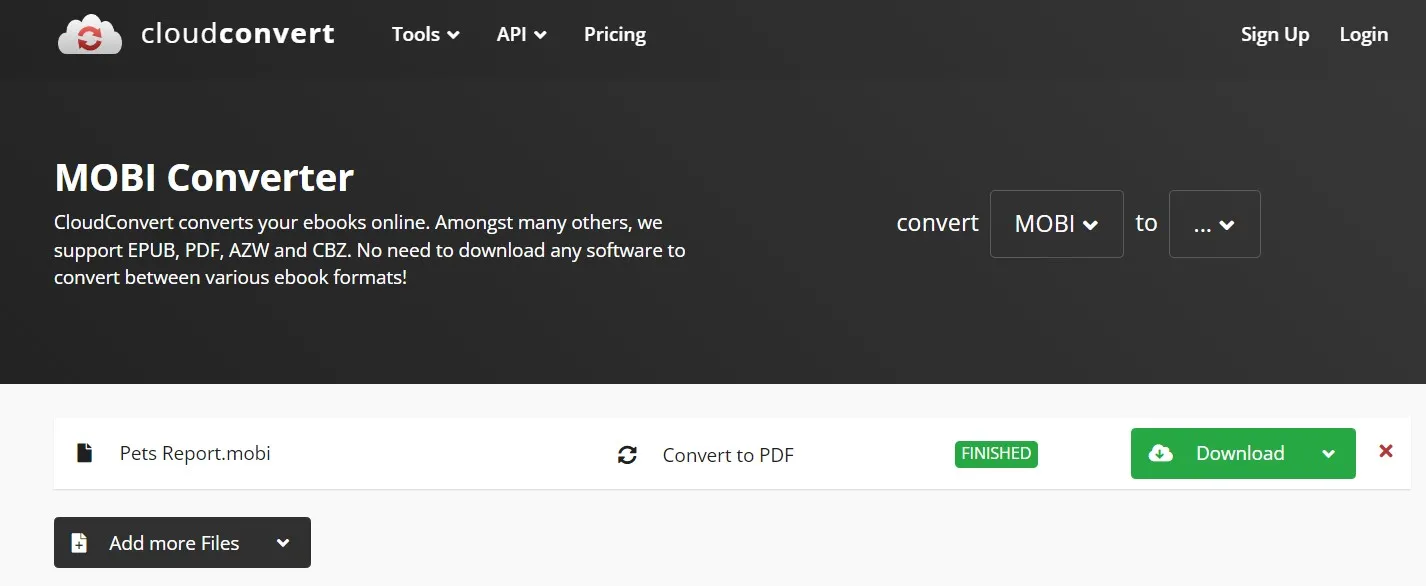Click the document icon next to Pets Report.mobi
The image size is (1426, 586).
[84, 453]
